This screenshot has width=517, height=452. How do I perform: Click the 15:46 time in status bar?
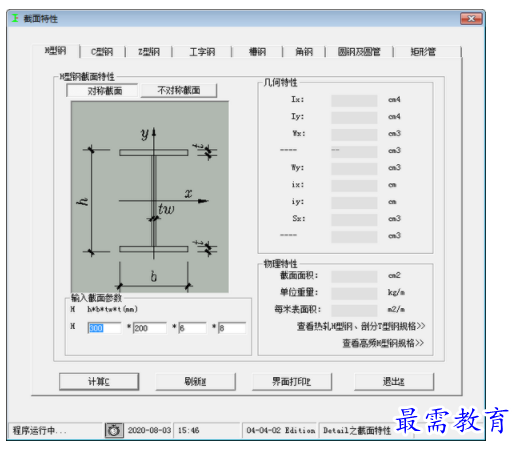(188, 430)
